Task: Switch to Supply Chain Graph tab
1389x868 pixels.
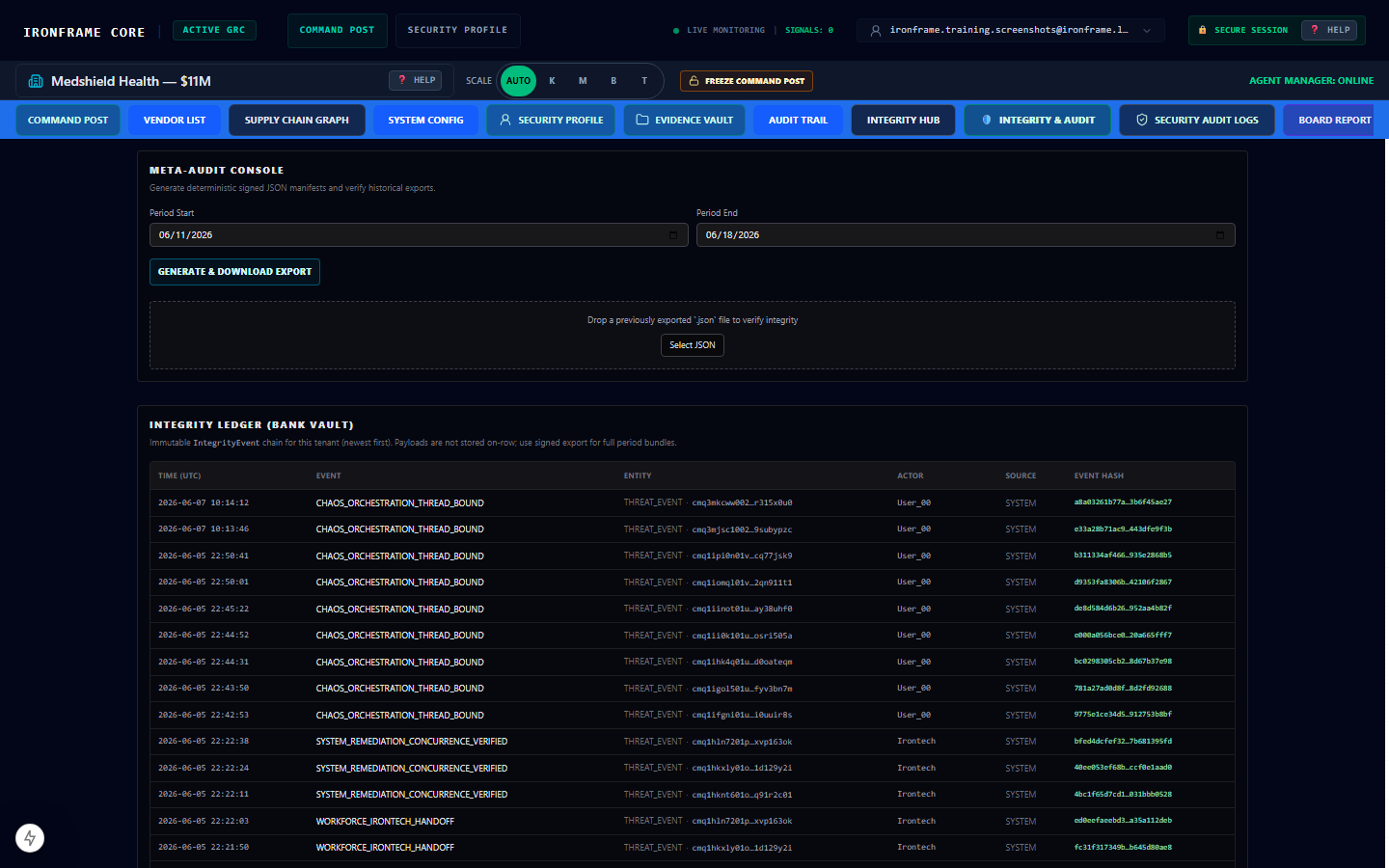Action: (297, 120)
